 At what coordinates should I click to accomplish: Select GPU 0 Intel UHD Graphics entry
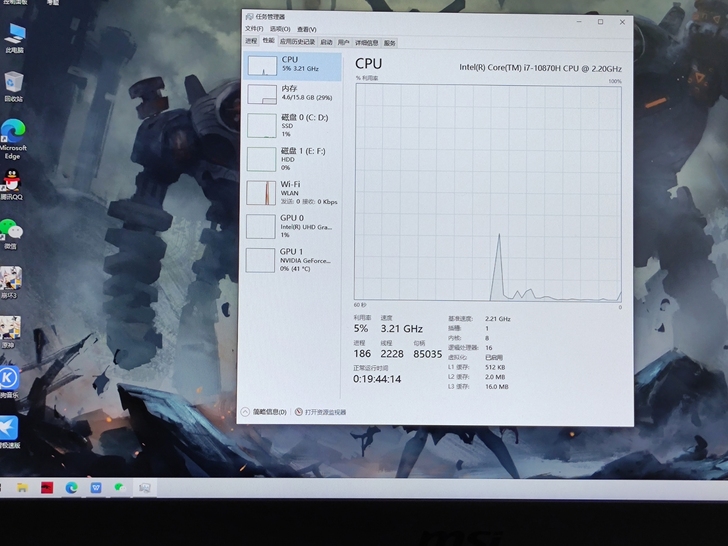tap(292, 226)
